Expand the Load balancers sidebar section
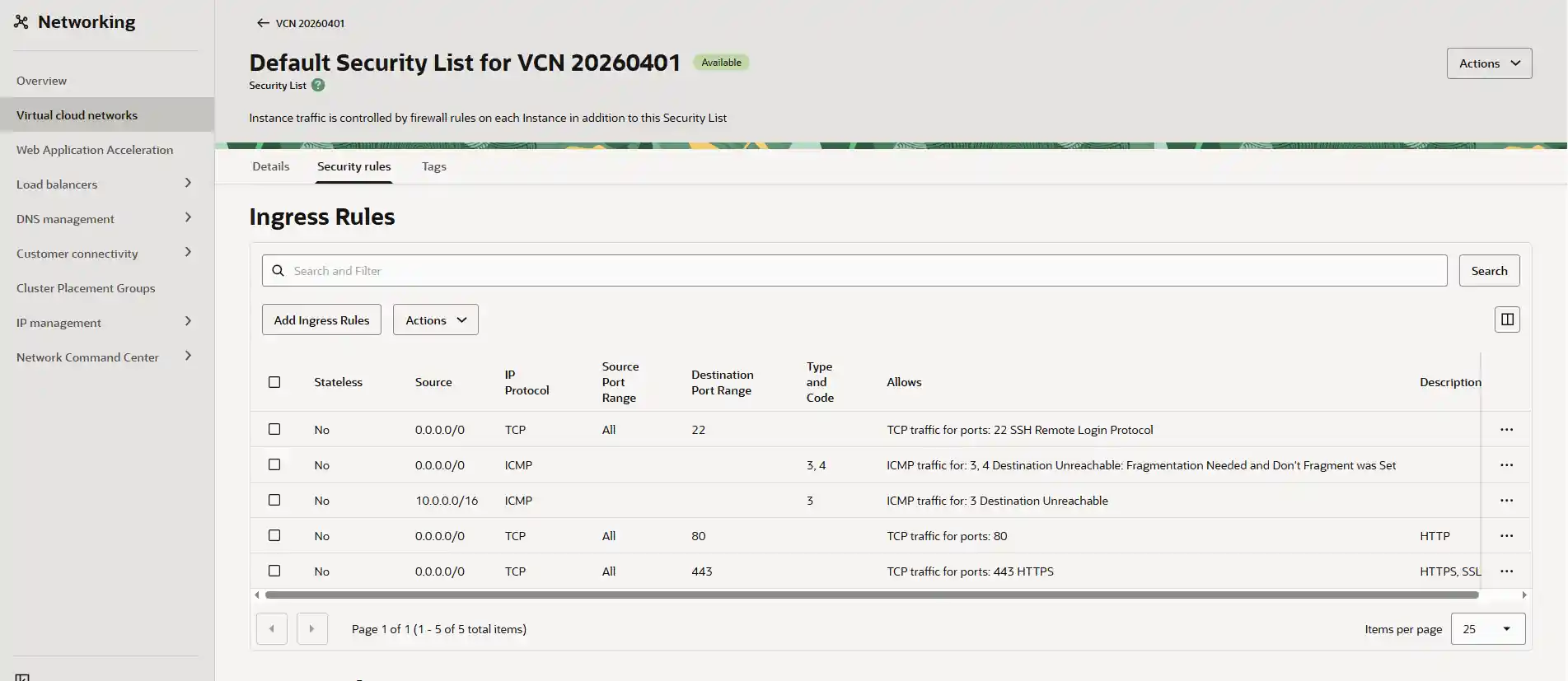 (188, 184)
